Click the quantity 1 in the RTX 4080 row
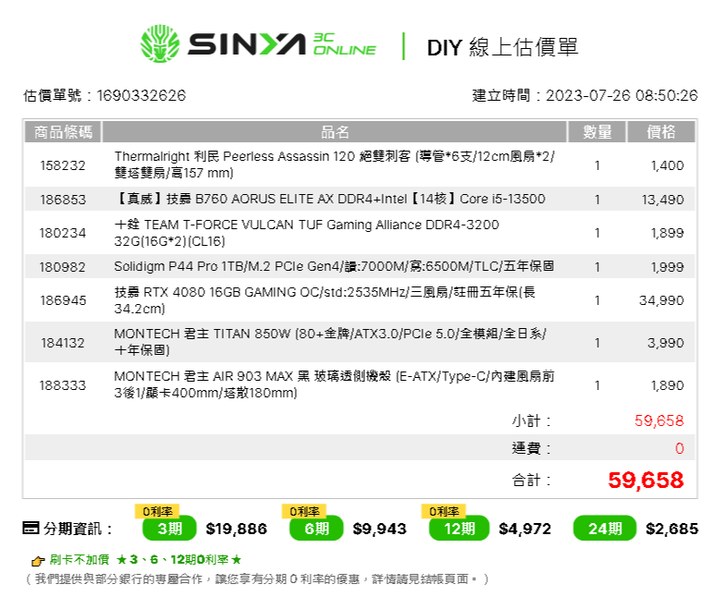The image size is (720, 609). tap(597, 300)
